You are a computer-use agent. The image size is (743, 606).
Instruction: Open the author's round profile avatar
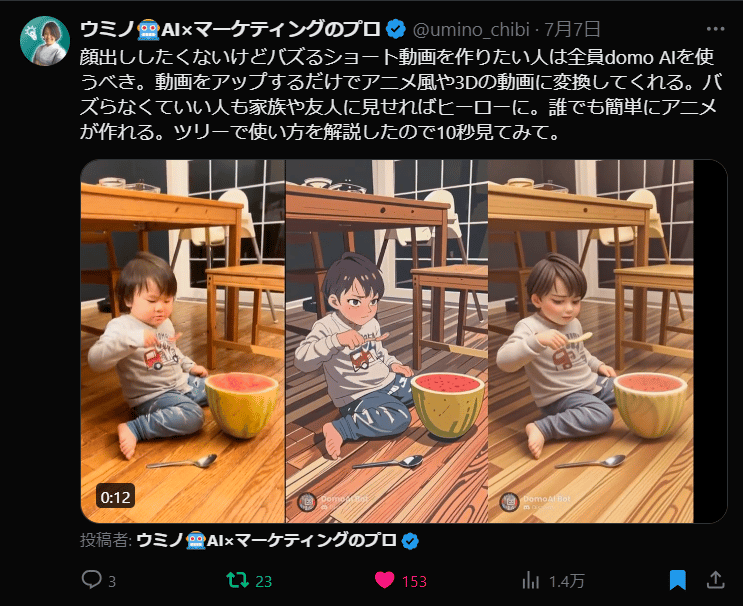point(45,41)
